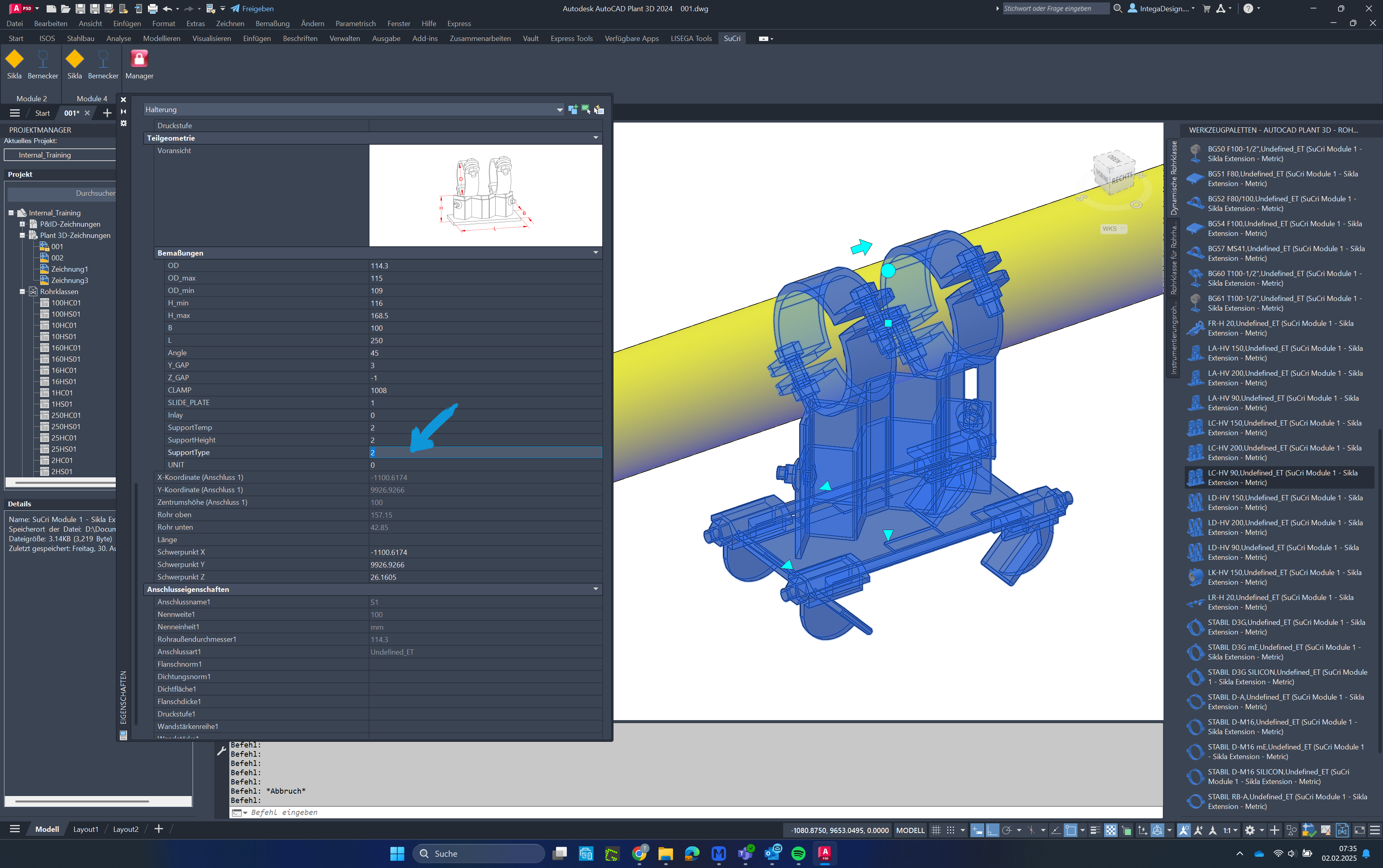1383x868 pixels.
Task: Select FR-H 20 tool palette item
Action: coord(1280,328)
